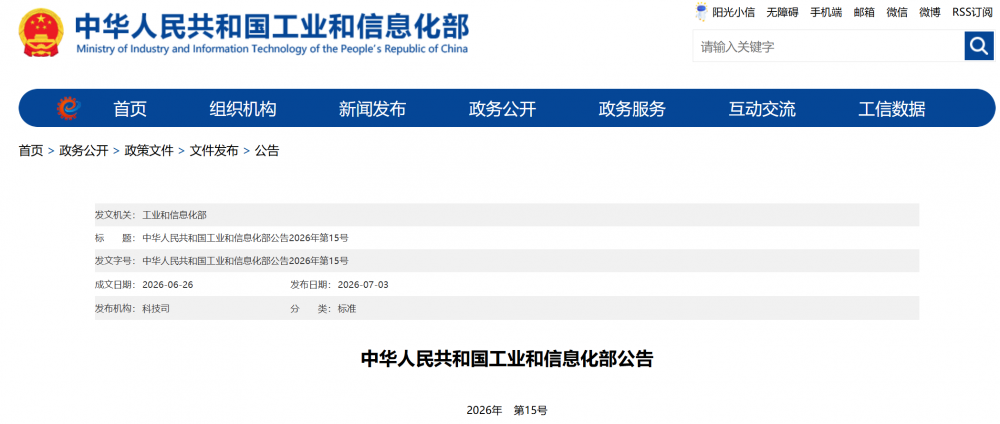Open the 组织机构 navigation menu item
The width and height of the screenshot is (1000, 424).
pyautogui.click(x=243, y=109)
